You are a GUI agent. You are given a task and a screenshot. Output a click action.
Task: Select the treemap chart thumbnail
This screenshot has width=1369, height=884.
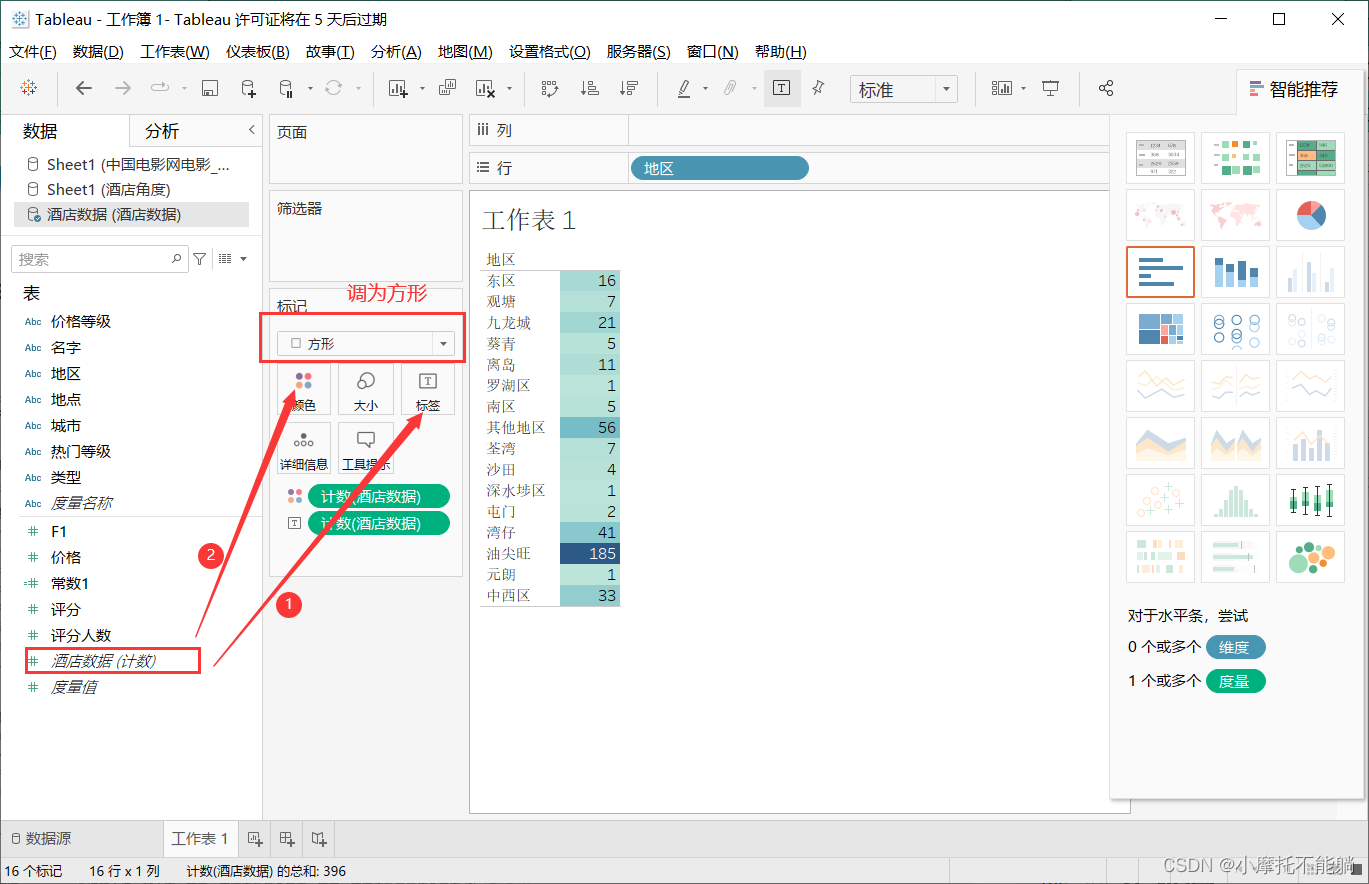click(1160, 329)
